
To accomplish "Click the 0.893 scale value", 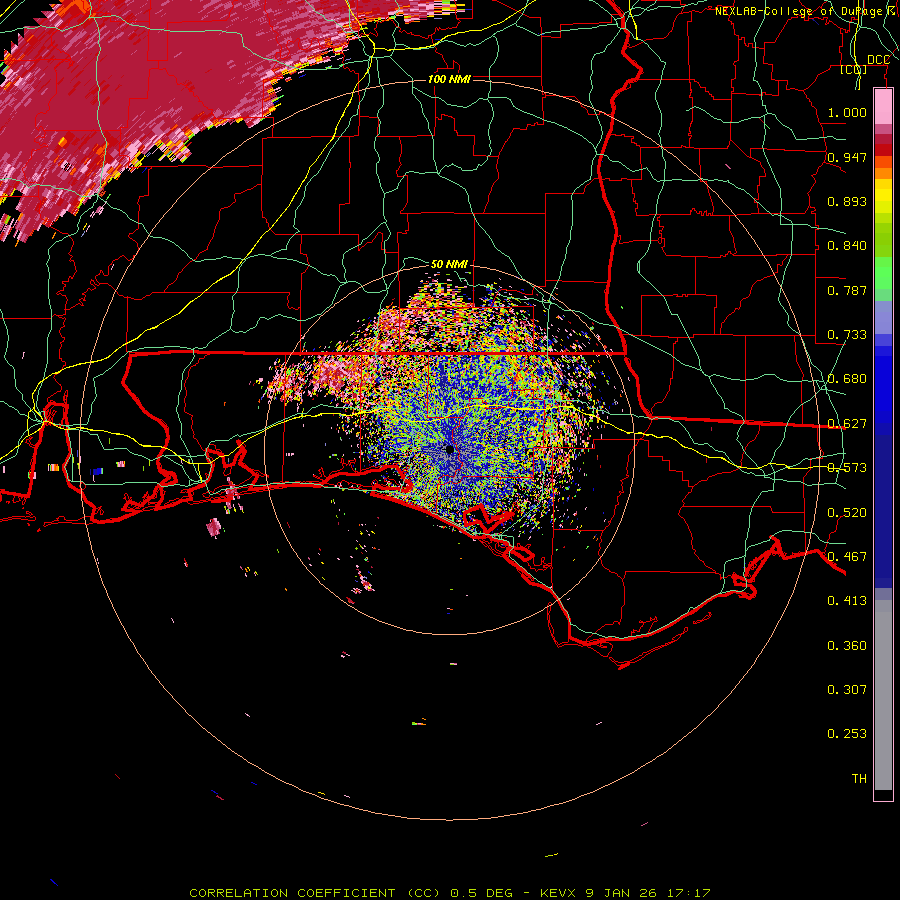I will pyautogui.click(x=847, y=201).
